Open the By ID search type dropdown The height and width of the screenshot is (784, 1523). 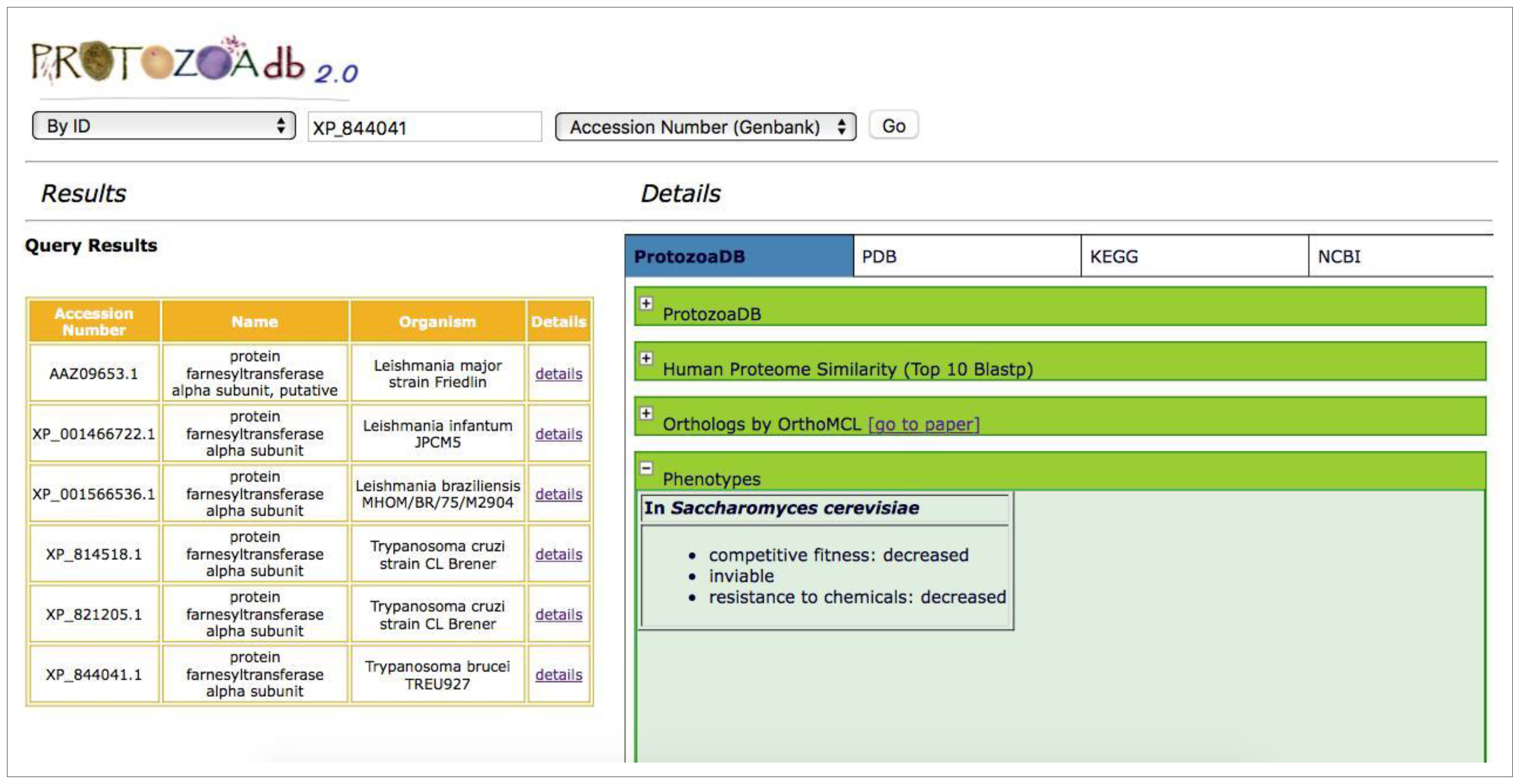pos(164,126)
